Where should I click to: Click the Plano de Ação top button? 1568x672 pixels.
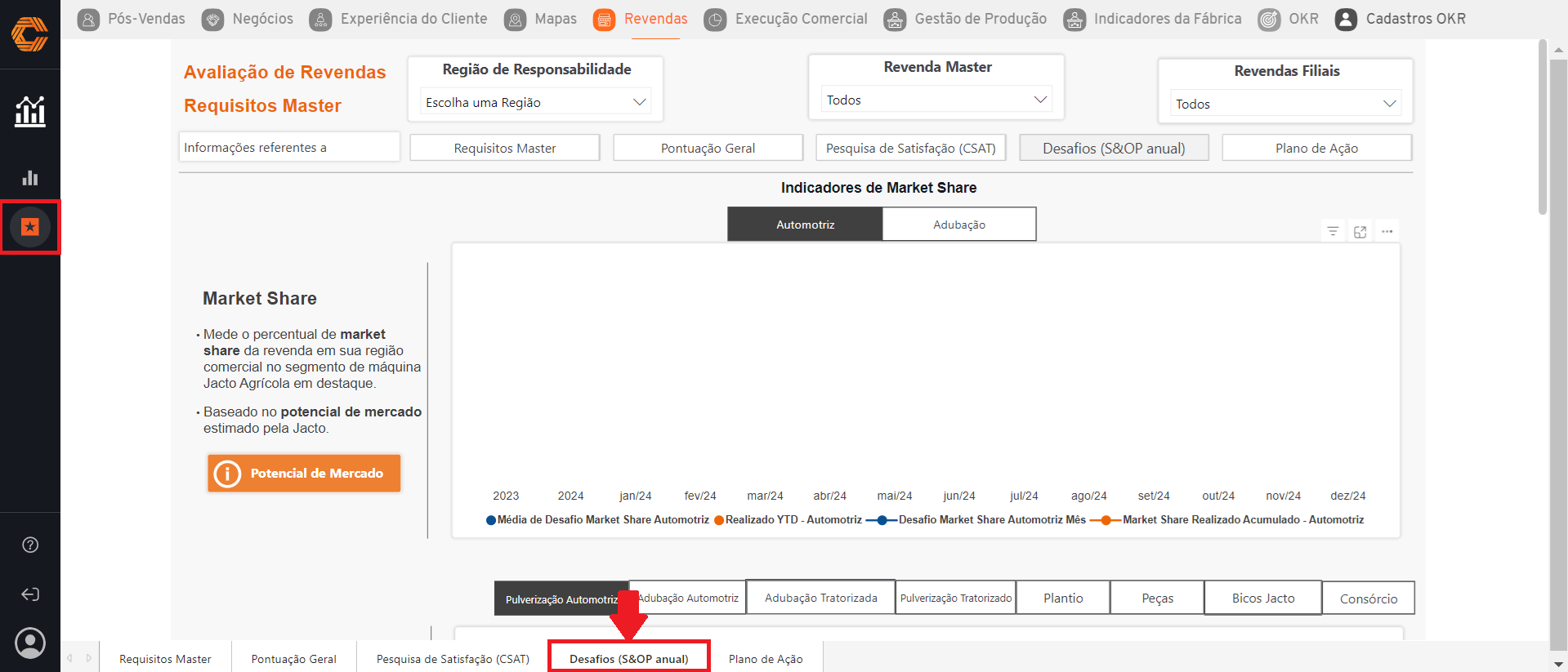point(1316,148)
